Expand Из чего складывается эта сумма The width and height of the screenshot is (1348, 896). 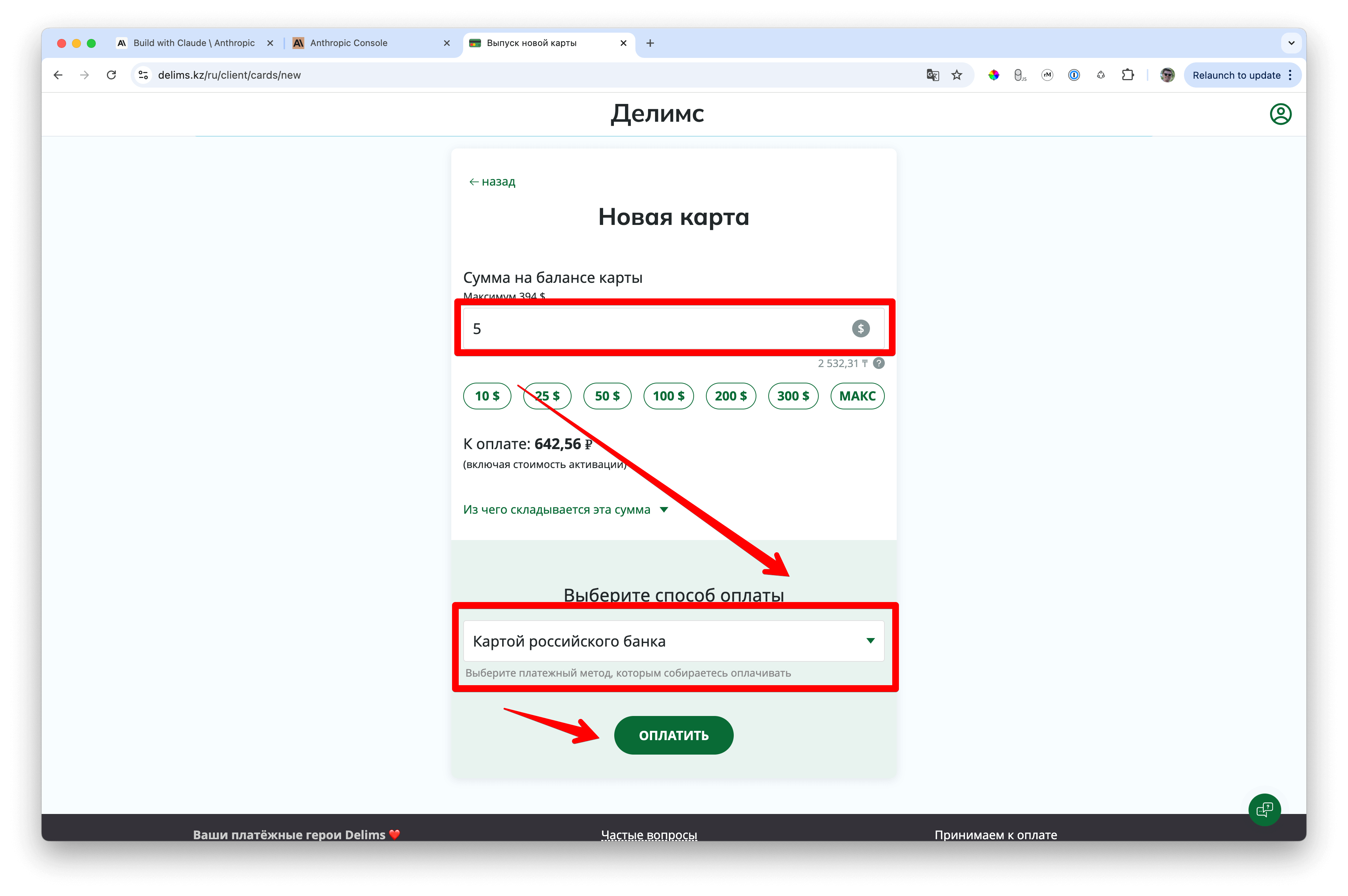565,510
